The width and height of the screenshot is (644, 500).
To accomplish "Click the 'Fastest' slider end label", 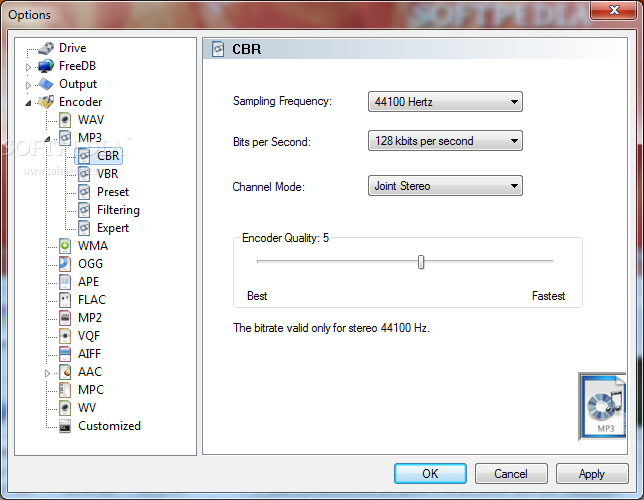I will [548, 296].
